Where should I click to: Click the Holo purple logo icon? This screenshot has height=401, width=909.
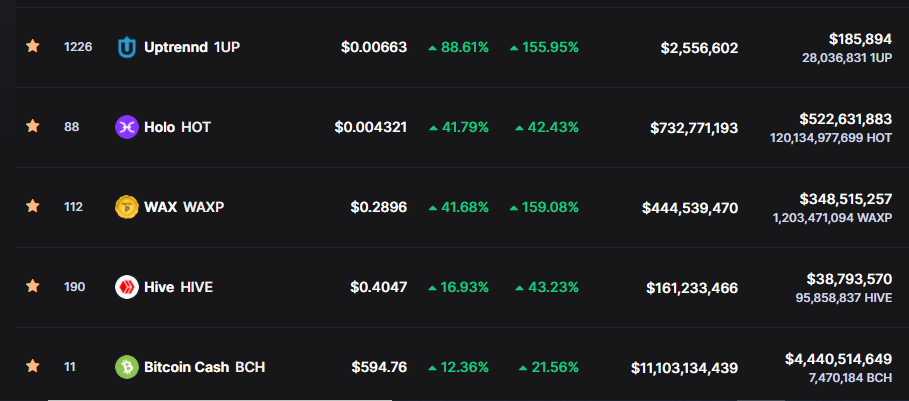coord(126,127)
